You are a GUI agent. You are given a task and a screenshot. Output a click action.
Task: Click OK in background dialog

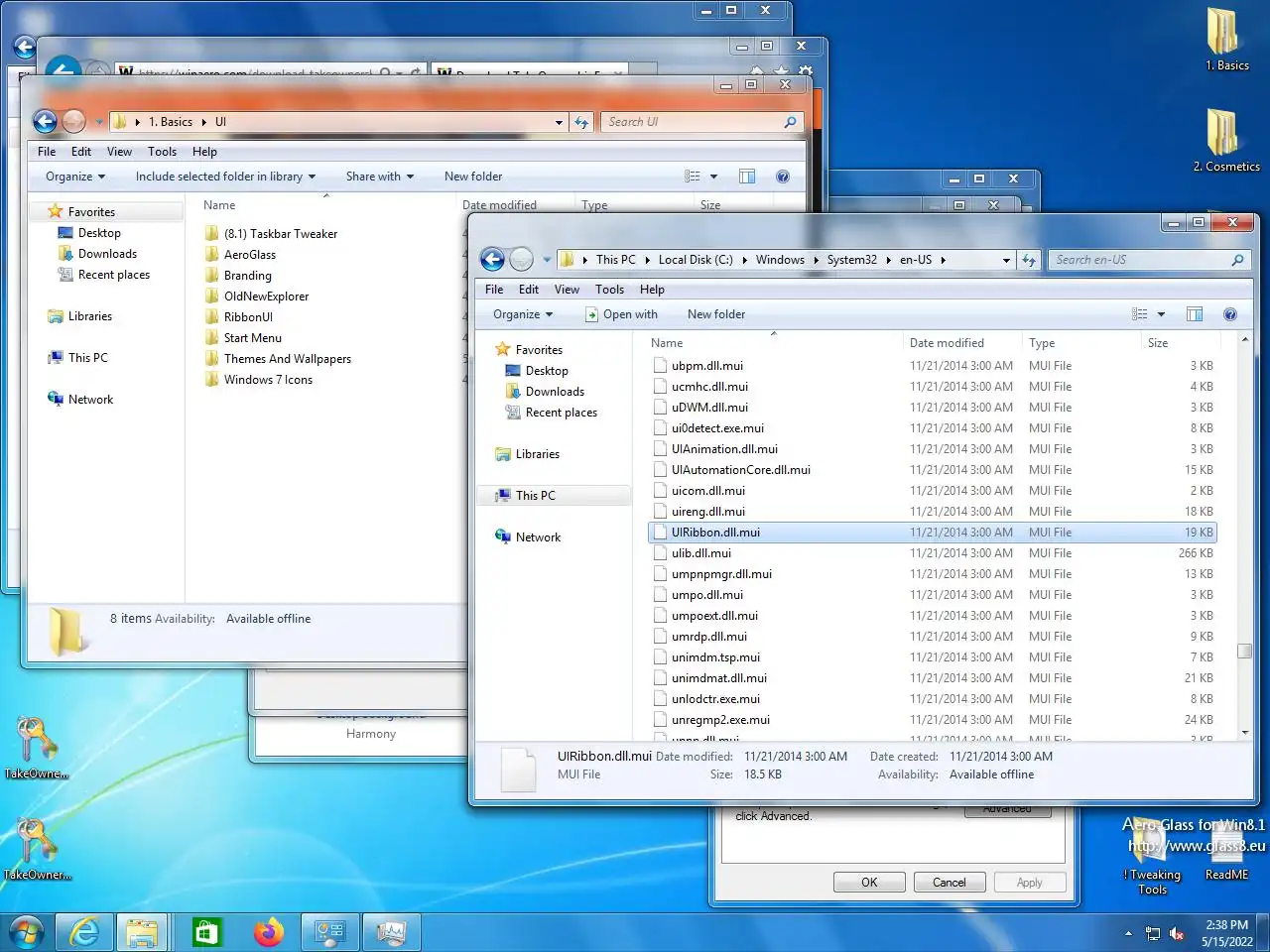[869, 883]
